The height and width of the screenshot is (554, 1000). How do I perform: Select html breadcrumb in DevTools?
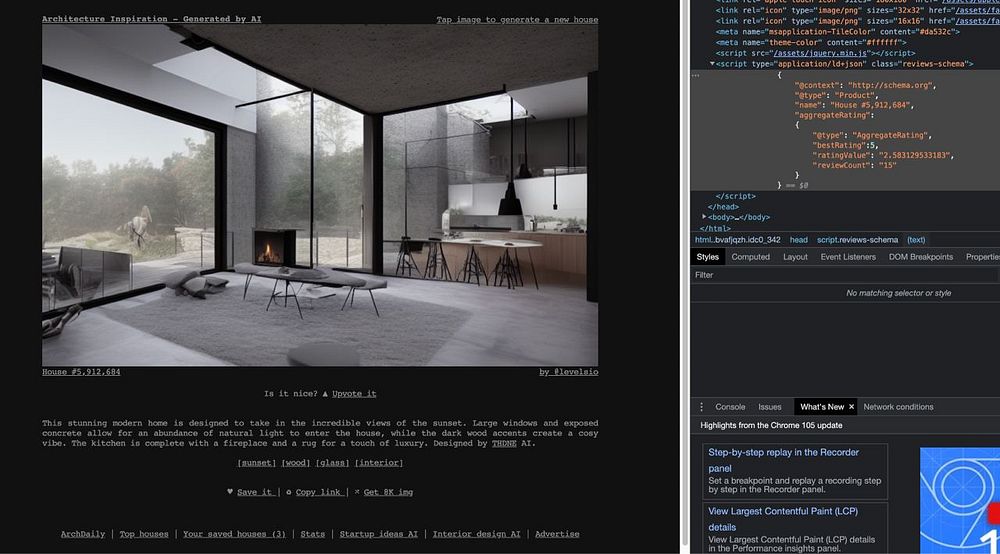coord(737,240)
